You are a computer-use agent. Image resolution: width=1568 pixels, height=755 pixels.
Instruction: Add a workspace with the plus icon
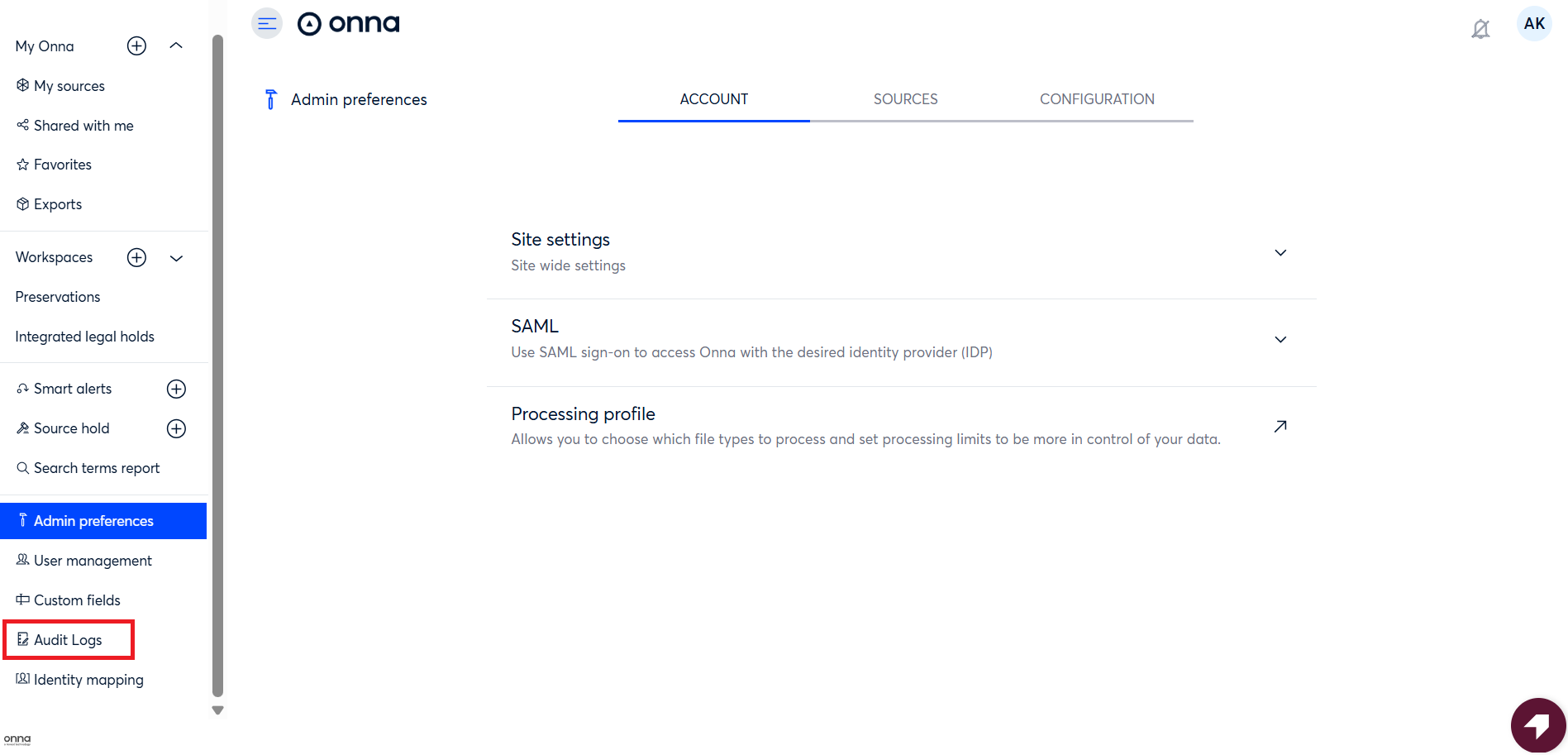tap(137, 258)
